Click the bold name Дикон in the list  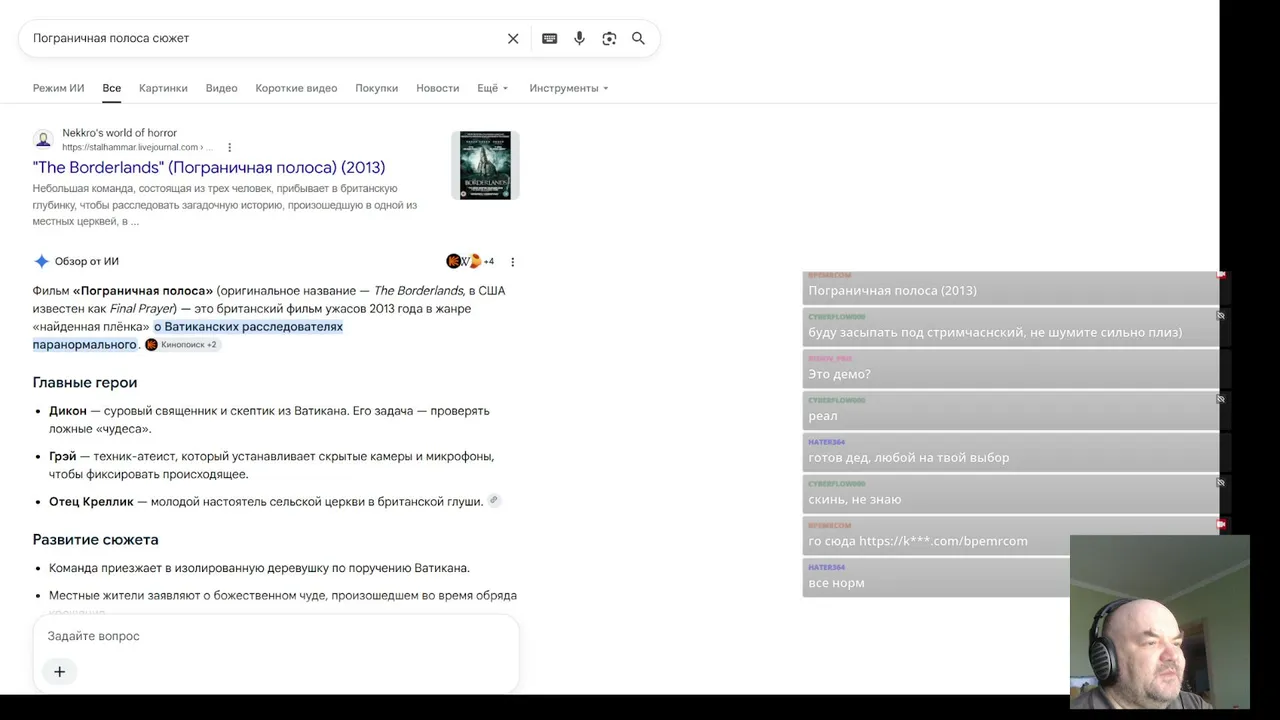[x=68, y=411]
